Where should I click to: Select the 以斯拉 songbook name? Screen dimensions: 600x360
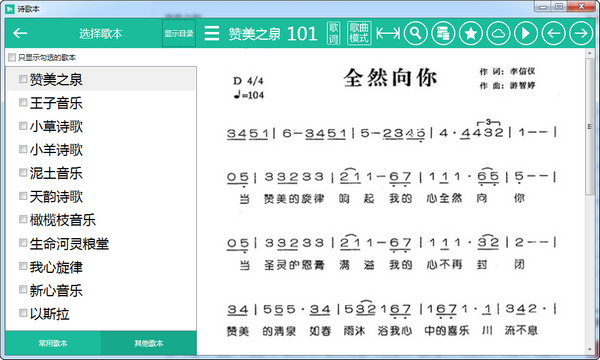click(x=49, y=314)
